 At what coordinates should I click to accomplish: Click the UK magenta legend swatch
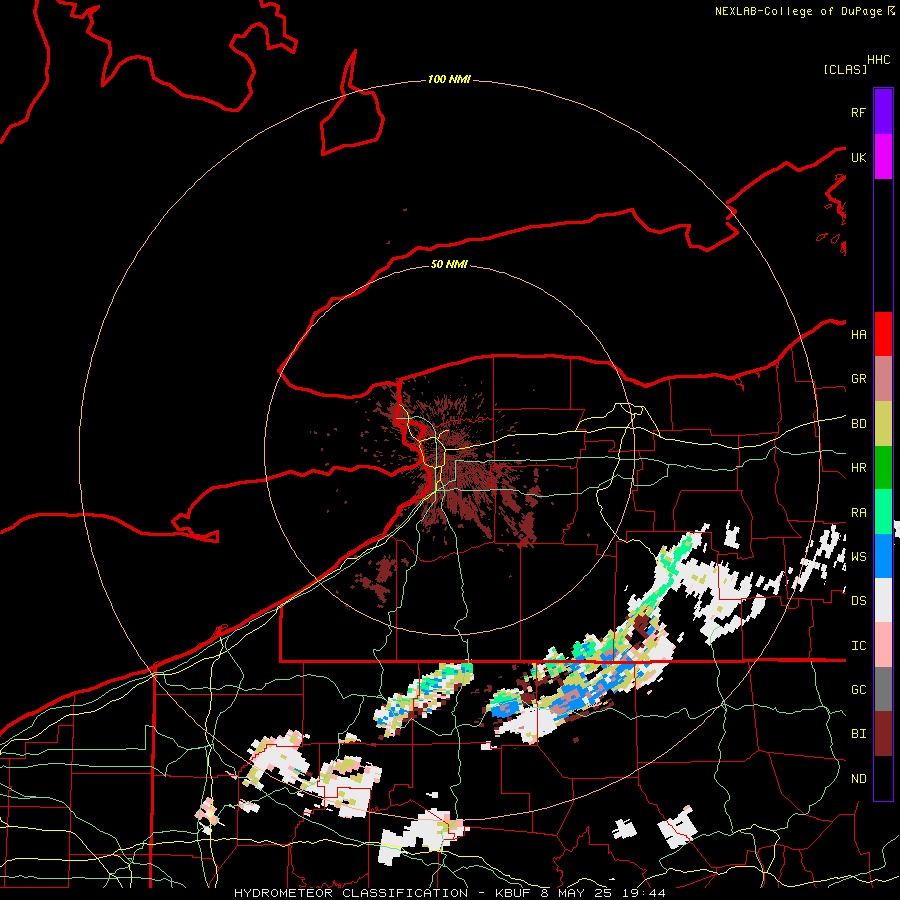pos(883,157)
